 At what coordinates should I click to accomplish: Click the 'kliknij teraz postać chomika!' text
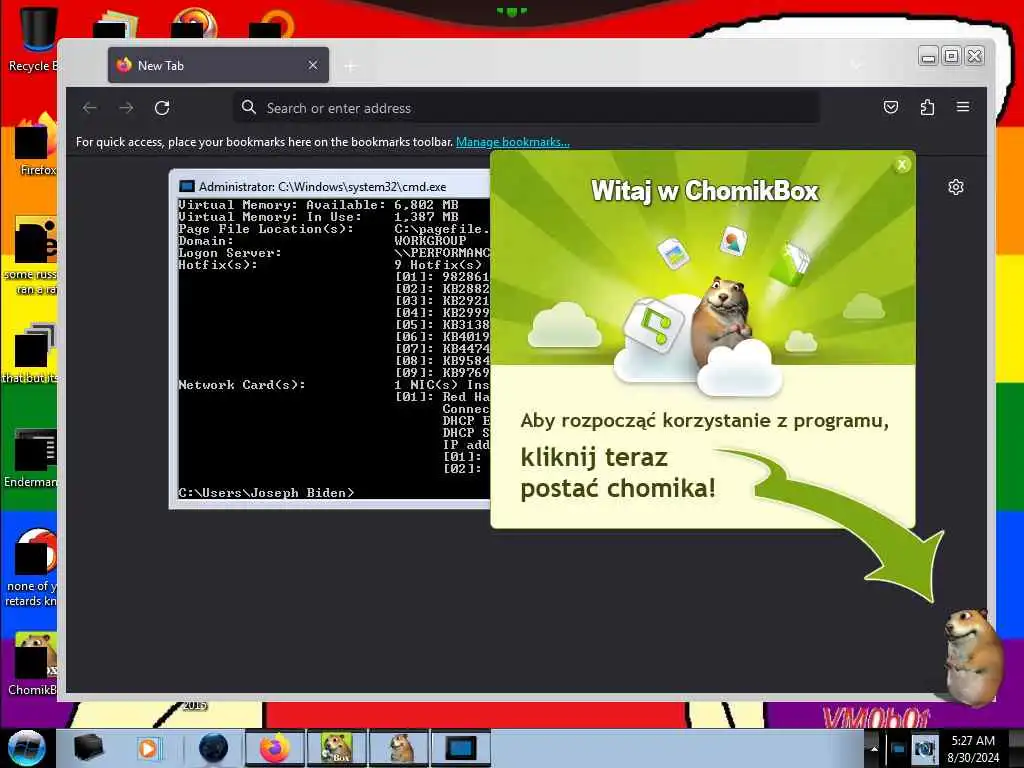coord(618,473)
